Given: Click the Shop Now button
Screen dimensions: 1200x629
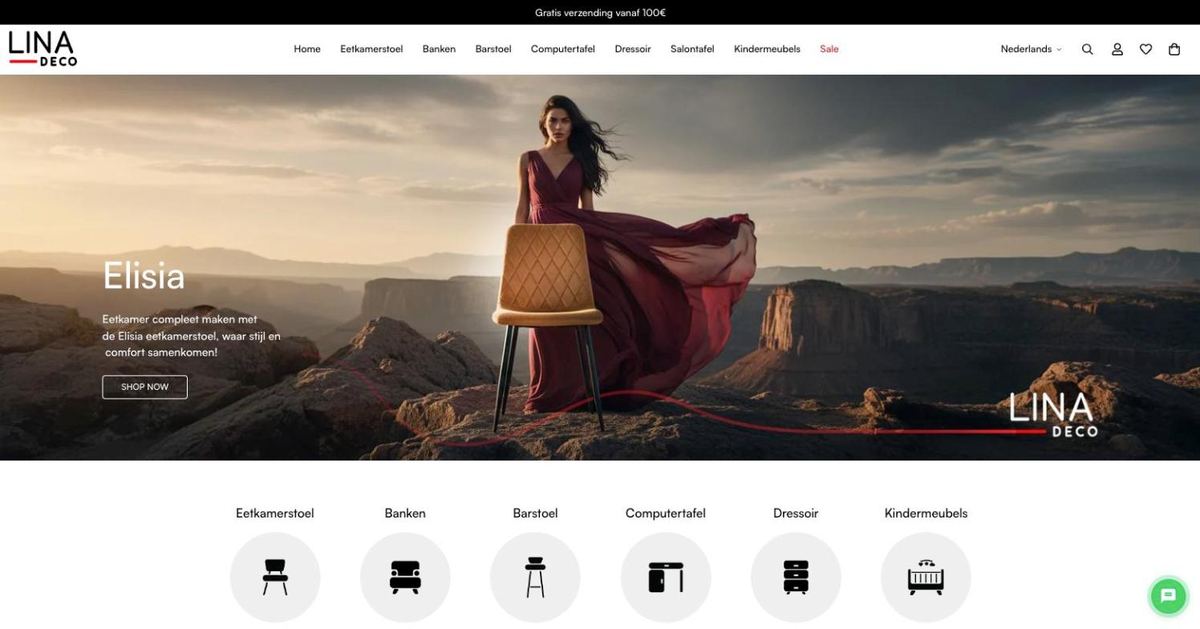Looking at the screenshot, I should 145,387.
